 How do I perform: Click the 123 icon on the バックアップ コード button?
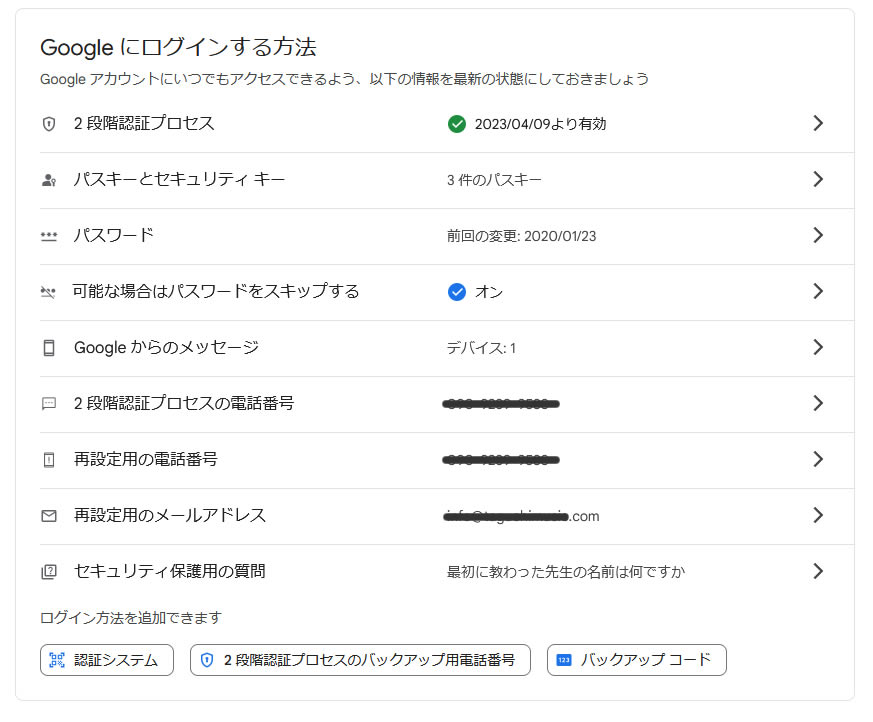[x=563, y=660]
